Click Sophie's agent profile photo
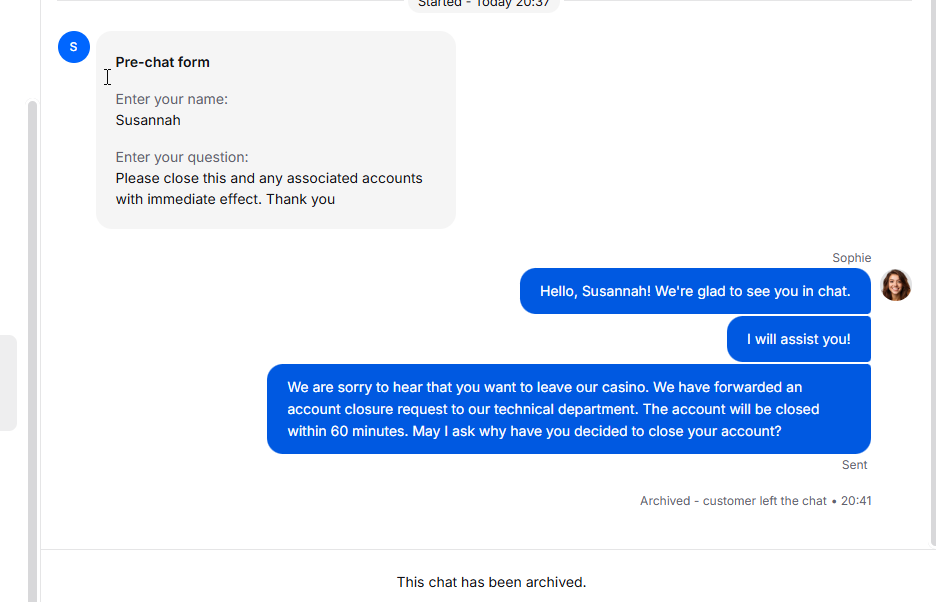Viewport: 936px width, 602px height. click(896, 285)
